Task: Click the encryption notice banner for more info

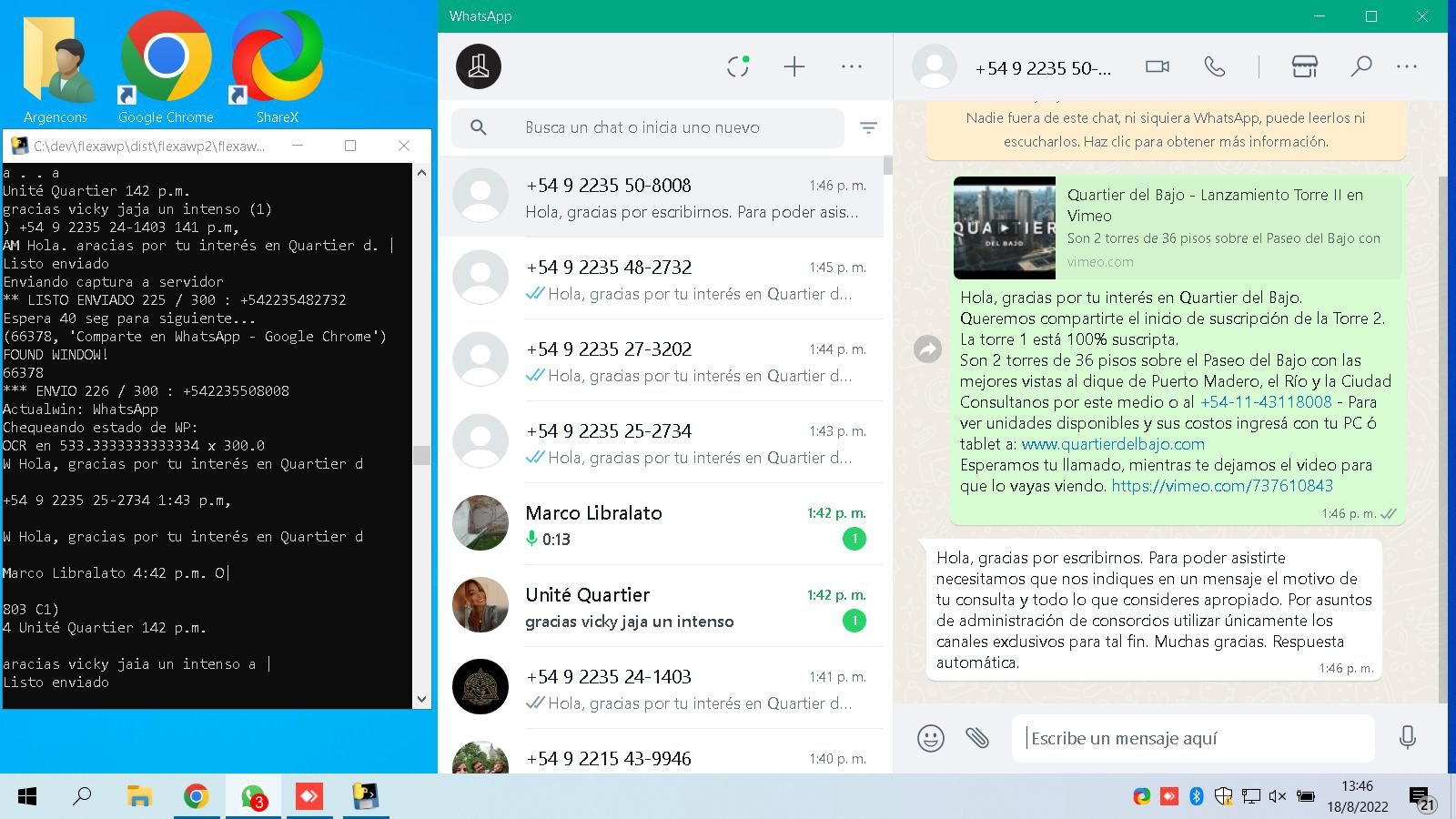Action: (1166, 130)
